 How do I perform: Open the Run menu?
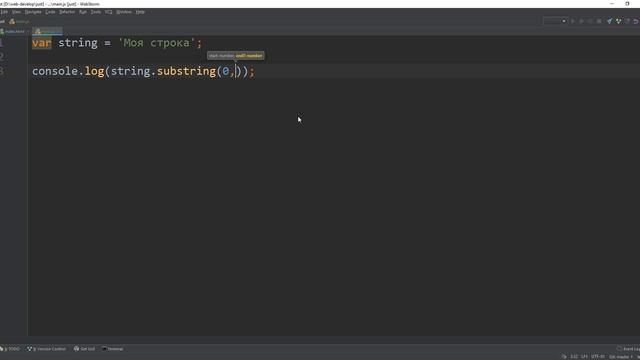[83, 12]
